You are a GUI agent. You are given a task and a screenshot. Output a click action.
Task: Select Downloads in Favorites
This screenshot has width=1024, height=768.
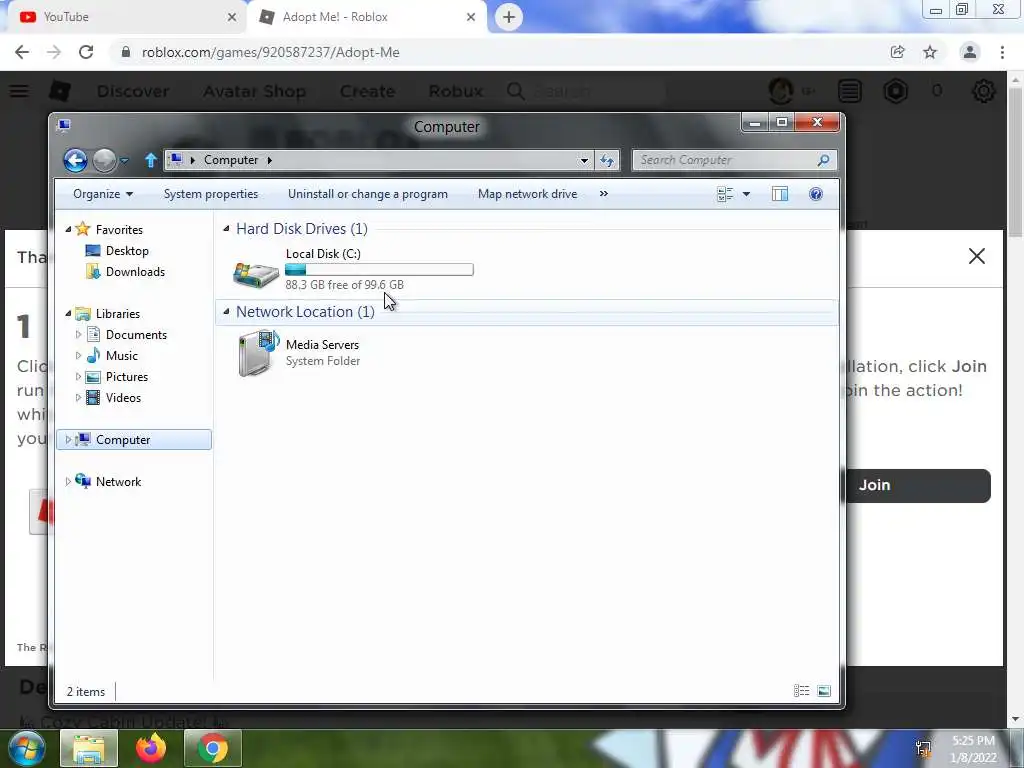pyautogui.click(x=135, y=272)
